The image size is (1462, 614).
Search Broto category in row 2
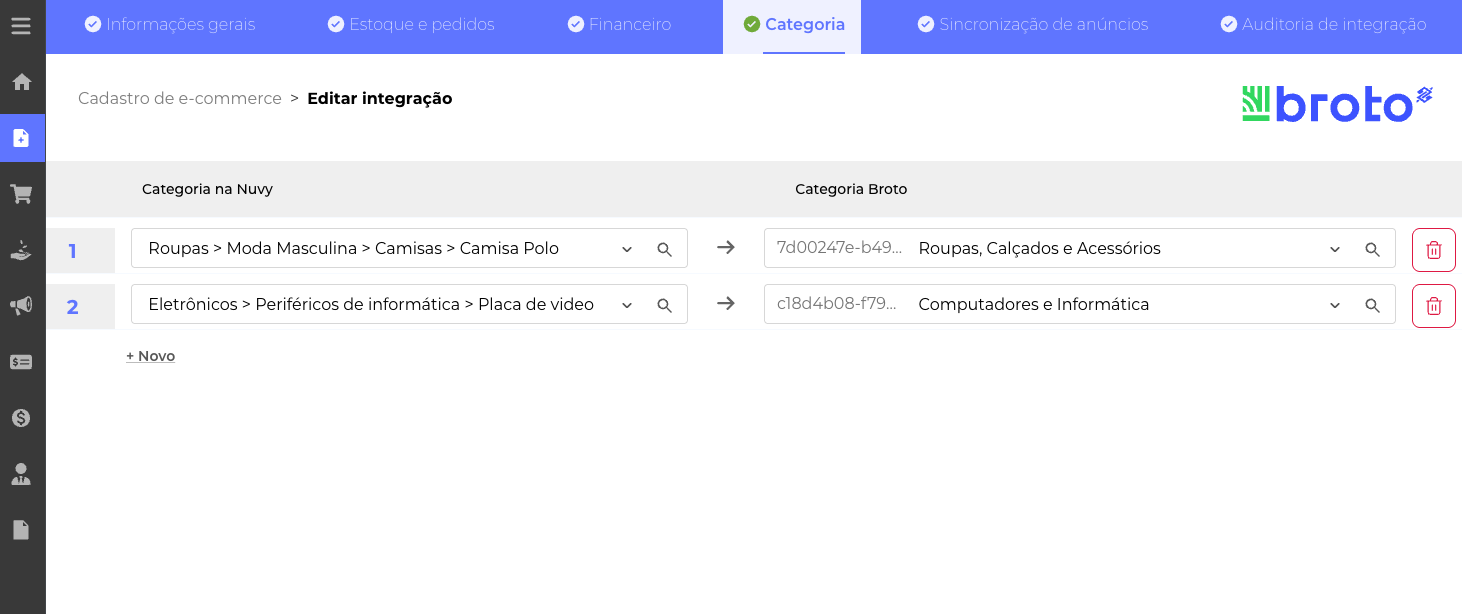point(1372,306)
